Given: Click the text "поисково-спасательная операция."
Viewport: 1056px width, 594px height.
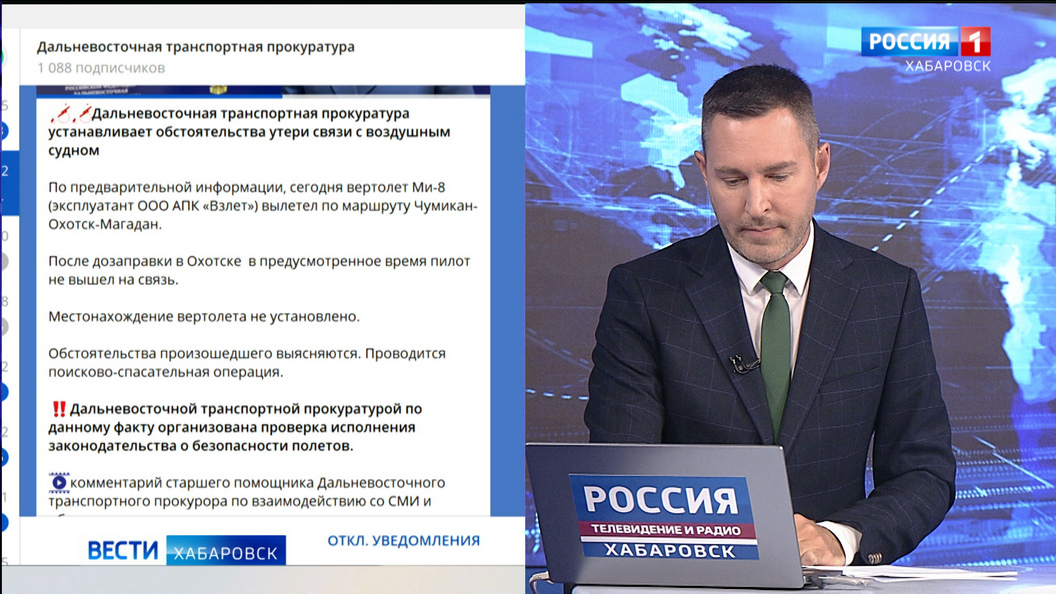Looking at the screenshot, I should pyautogui.click(x=166, y=372).
